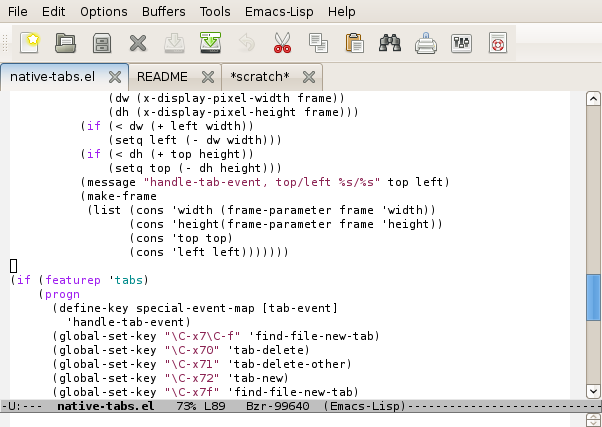602x427 pixels.
Task: Paste with the clipboard icon
Action: [354, 43]
